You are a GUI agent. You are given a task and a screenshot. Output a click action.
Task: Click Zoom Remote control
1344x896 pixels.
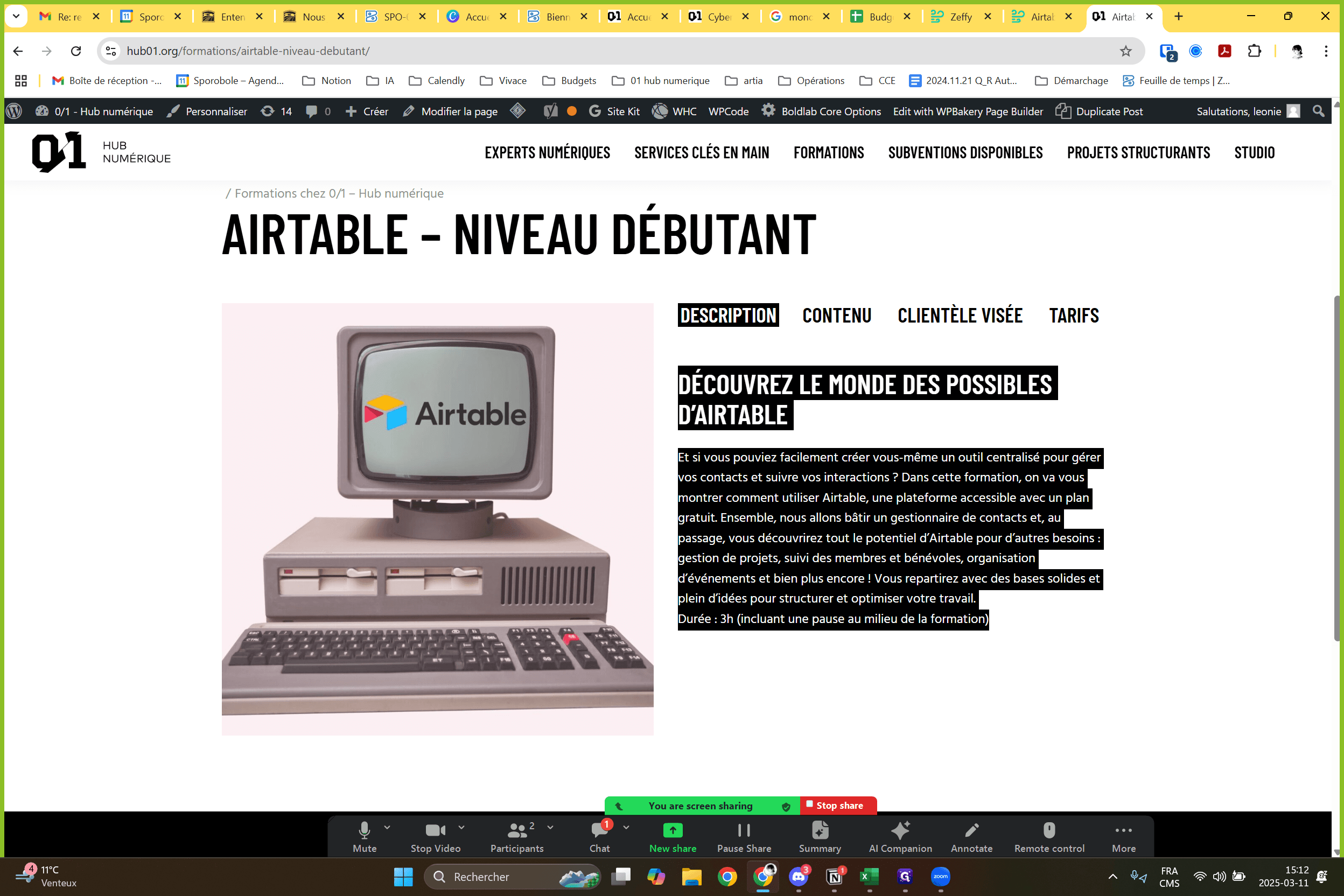[1049, 837]
